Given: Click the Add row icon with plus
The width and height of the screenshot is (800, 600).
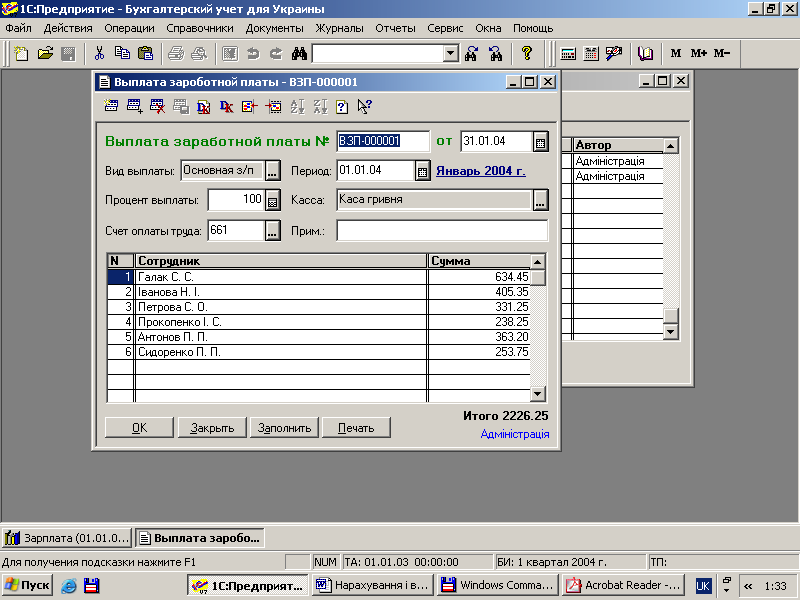Looking at the screenshot, I should tap(134, 106).
